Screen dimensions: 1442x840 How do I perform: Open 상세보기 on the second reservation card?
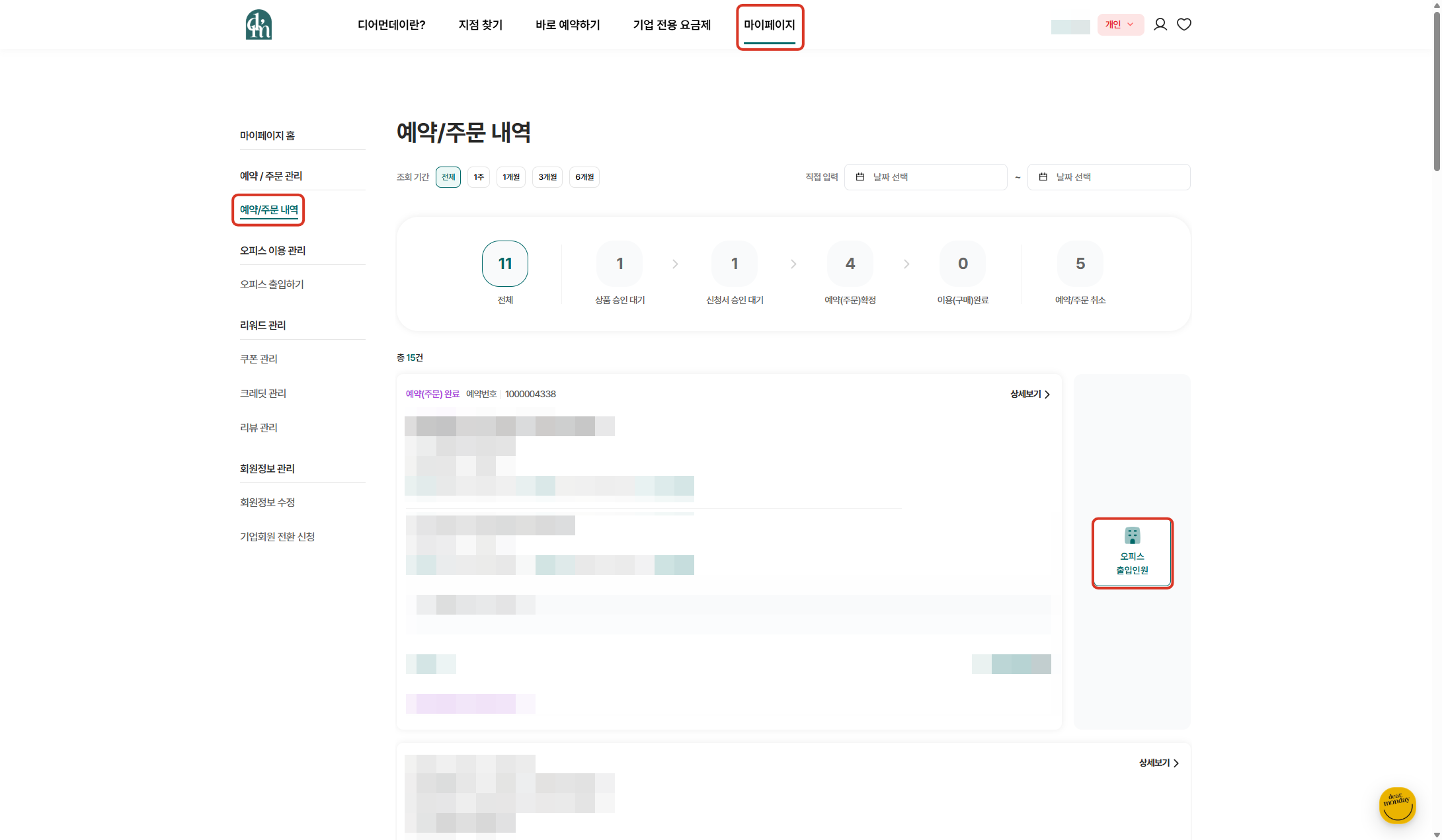coord(1158,763)
